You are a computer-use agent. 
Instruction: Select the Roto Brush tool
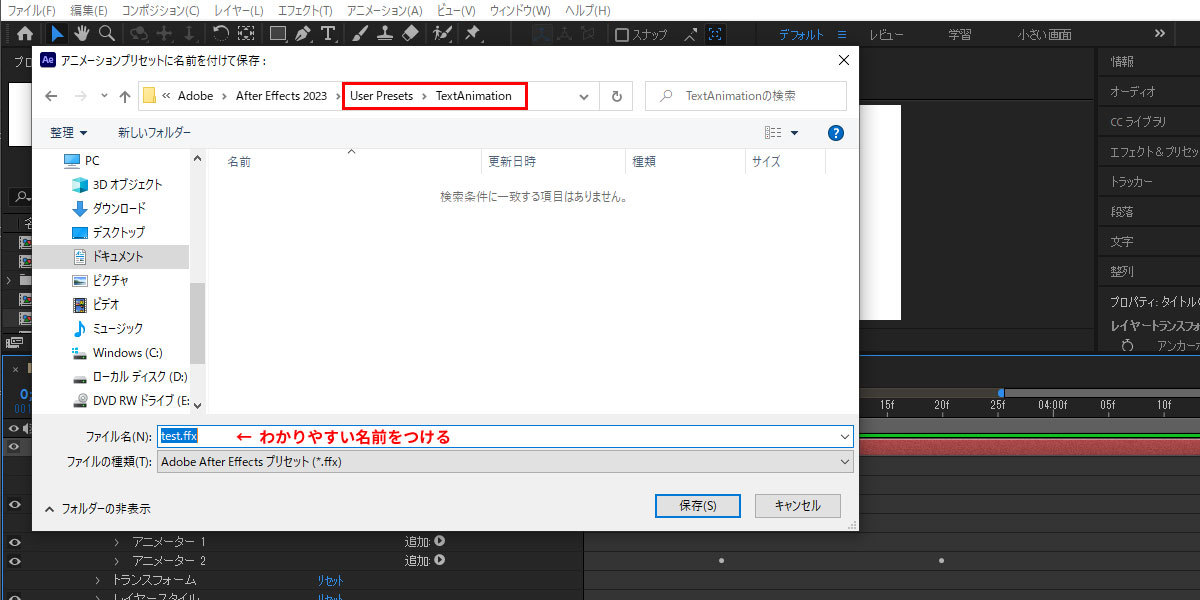pos(442,34)
